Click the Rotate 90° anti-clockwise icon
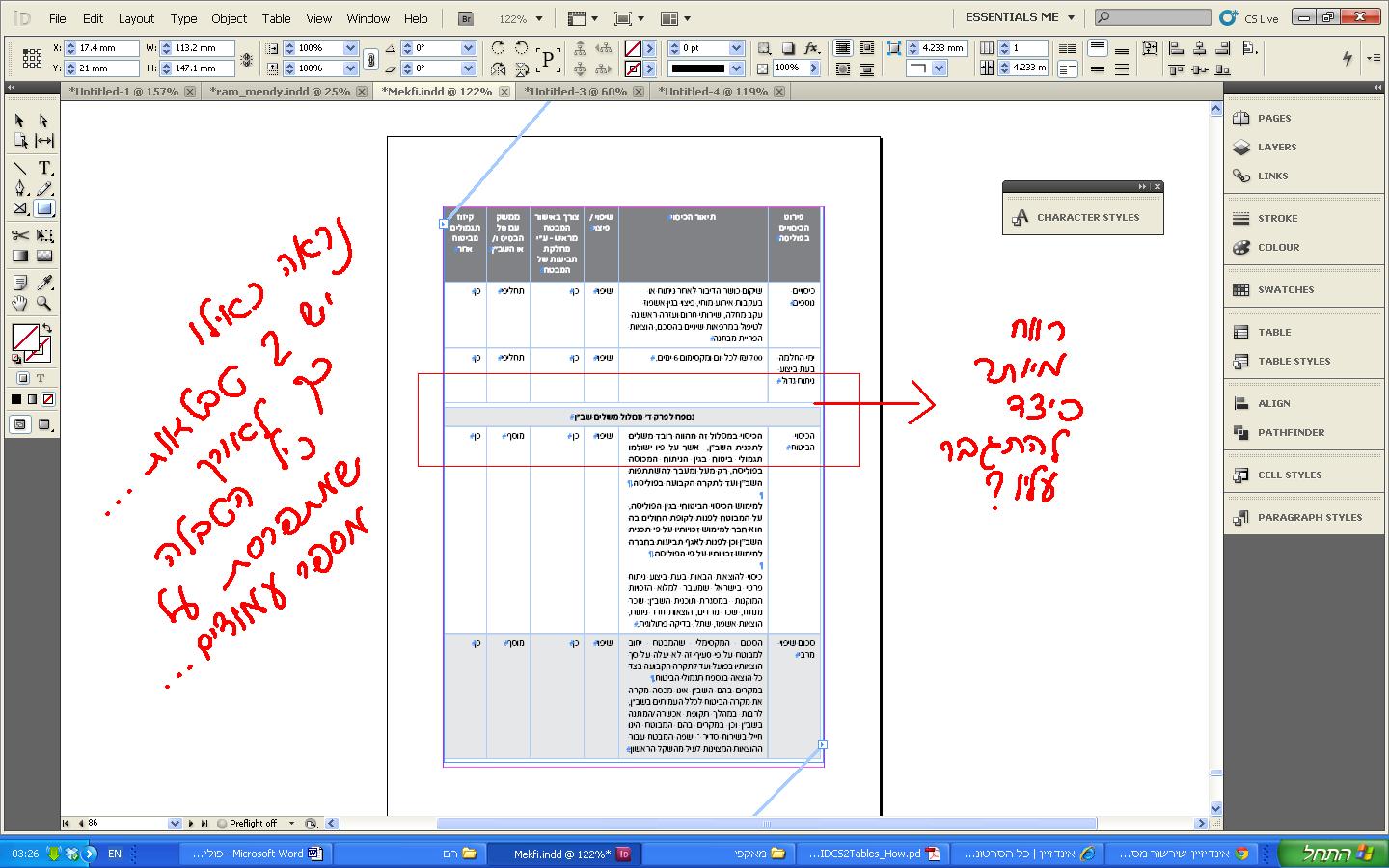 click(x=522, y=48)
